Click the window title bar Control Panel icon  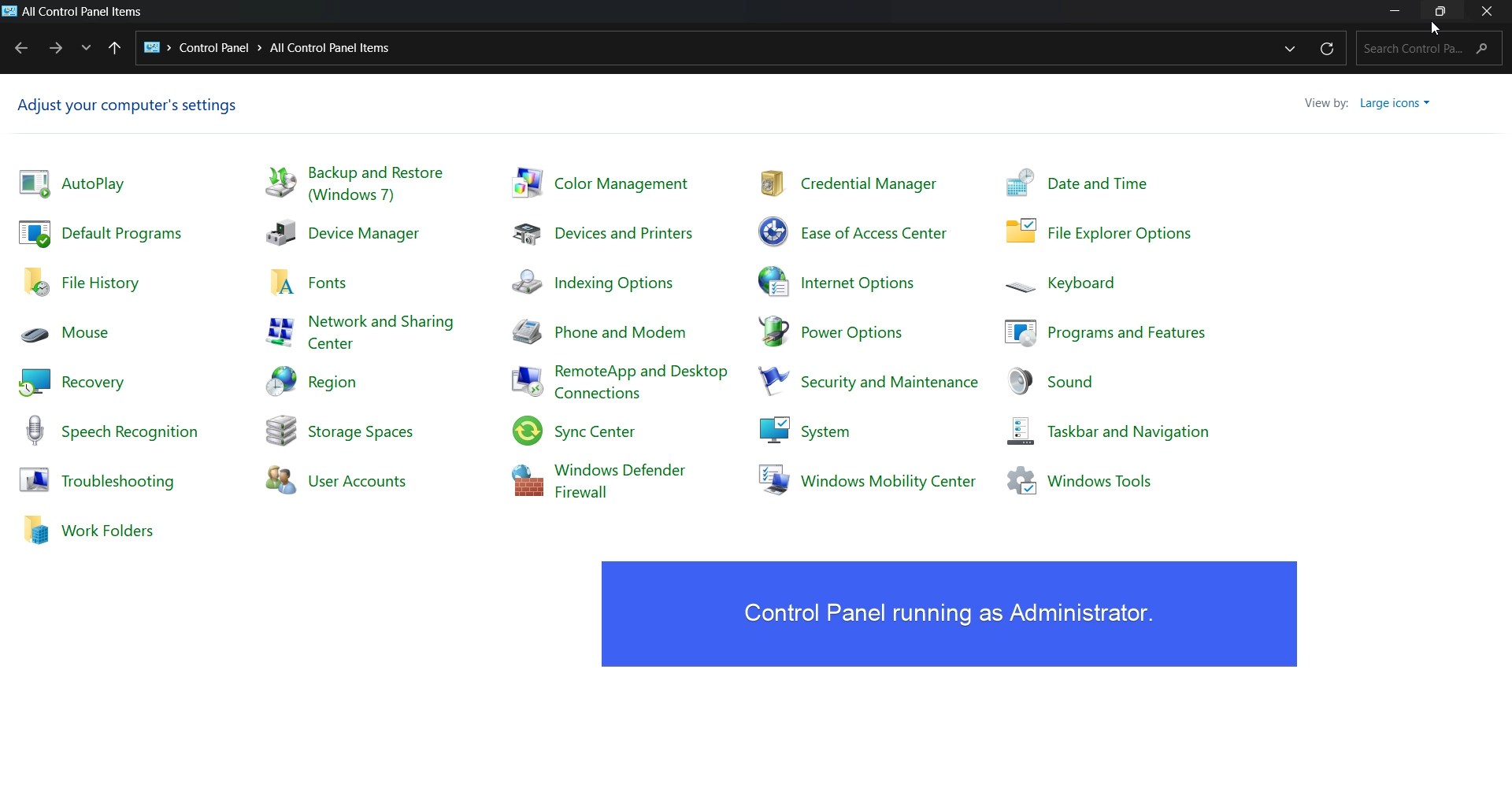point(9,12)
